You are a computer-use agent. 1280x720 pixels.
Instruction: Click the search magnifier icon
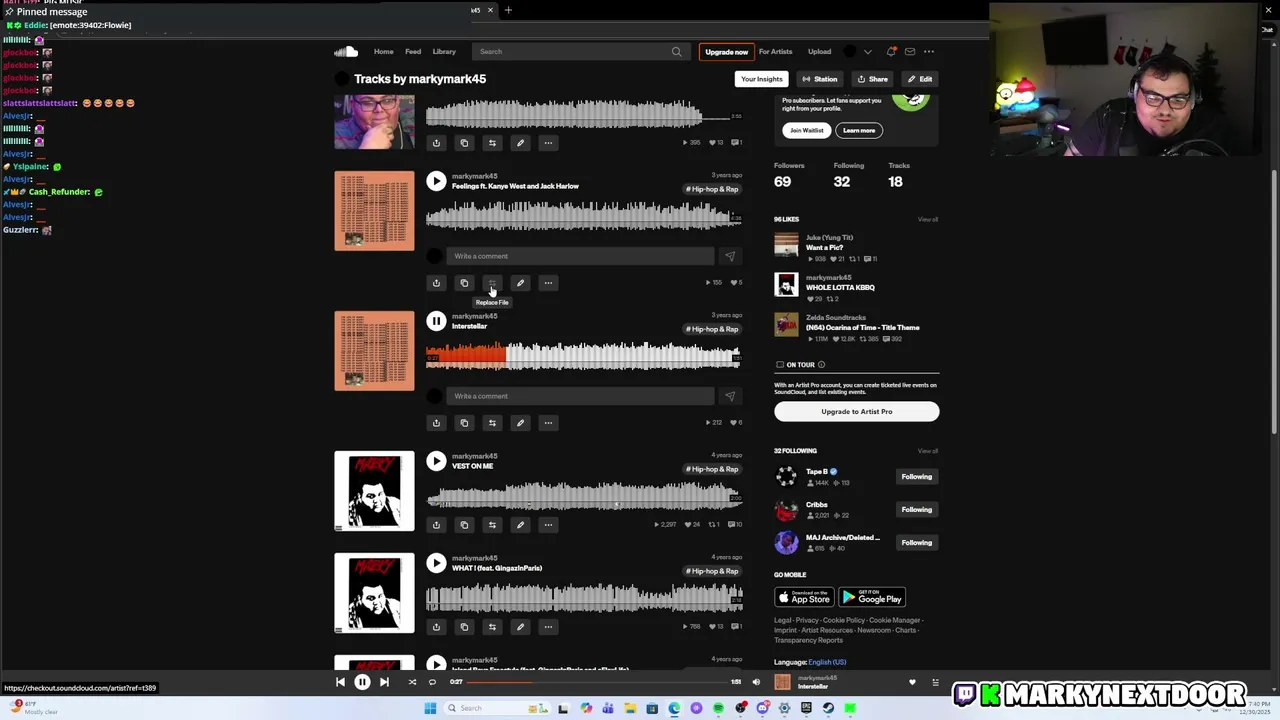tap(676, 52)
